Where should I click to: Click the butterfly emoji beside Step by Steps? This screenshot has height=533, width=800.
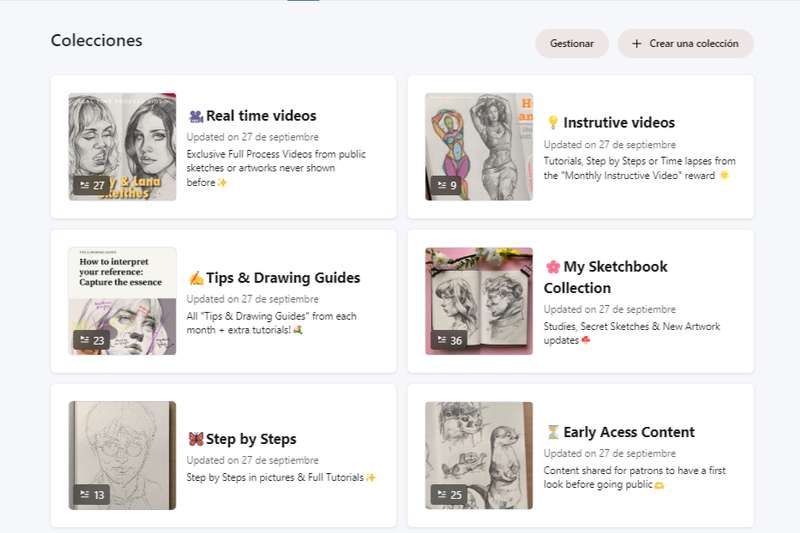[x=196, y=439]
